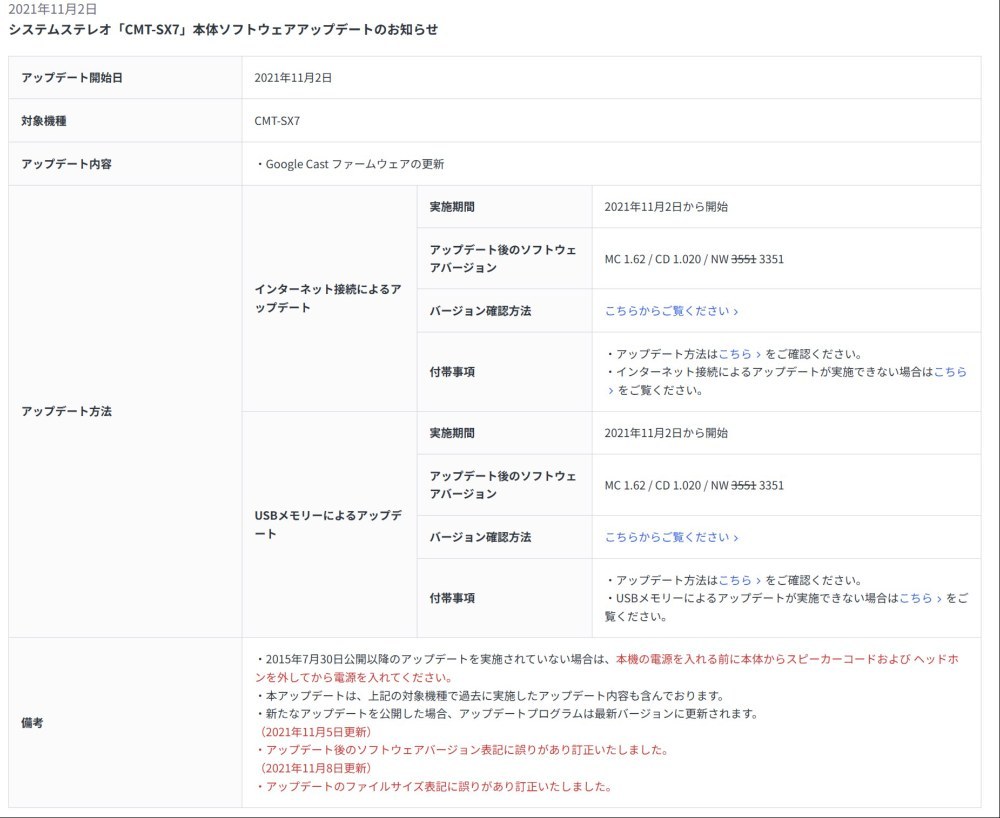Click note that update includes past updates

[489, 696]
